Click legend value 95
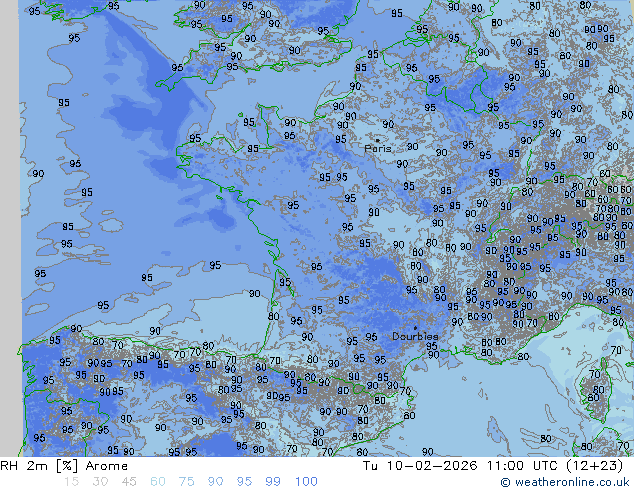Viewport: 634px width, 490px height. tap(244, 482)
